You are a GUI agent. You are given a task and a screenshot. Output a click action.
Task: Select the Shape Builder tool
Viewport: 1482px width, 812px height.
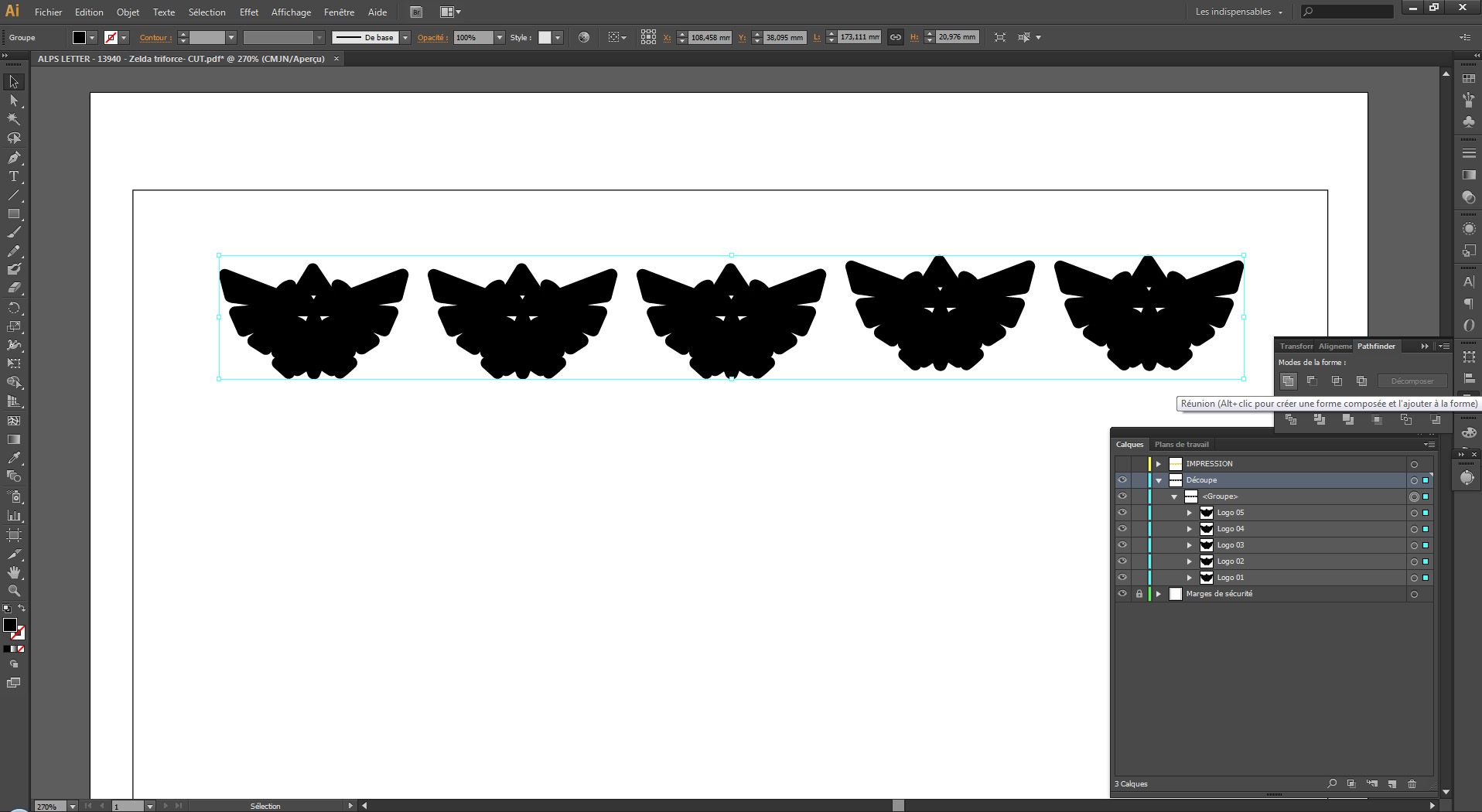(14, 383)
